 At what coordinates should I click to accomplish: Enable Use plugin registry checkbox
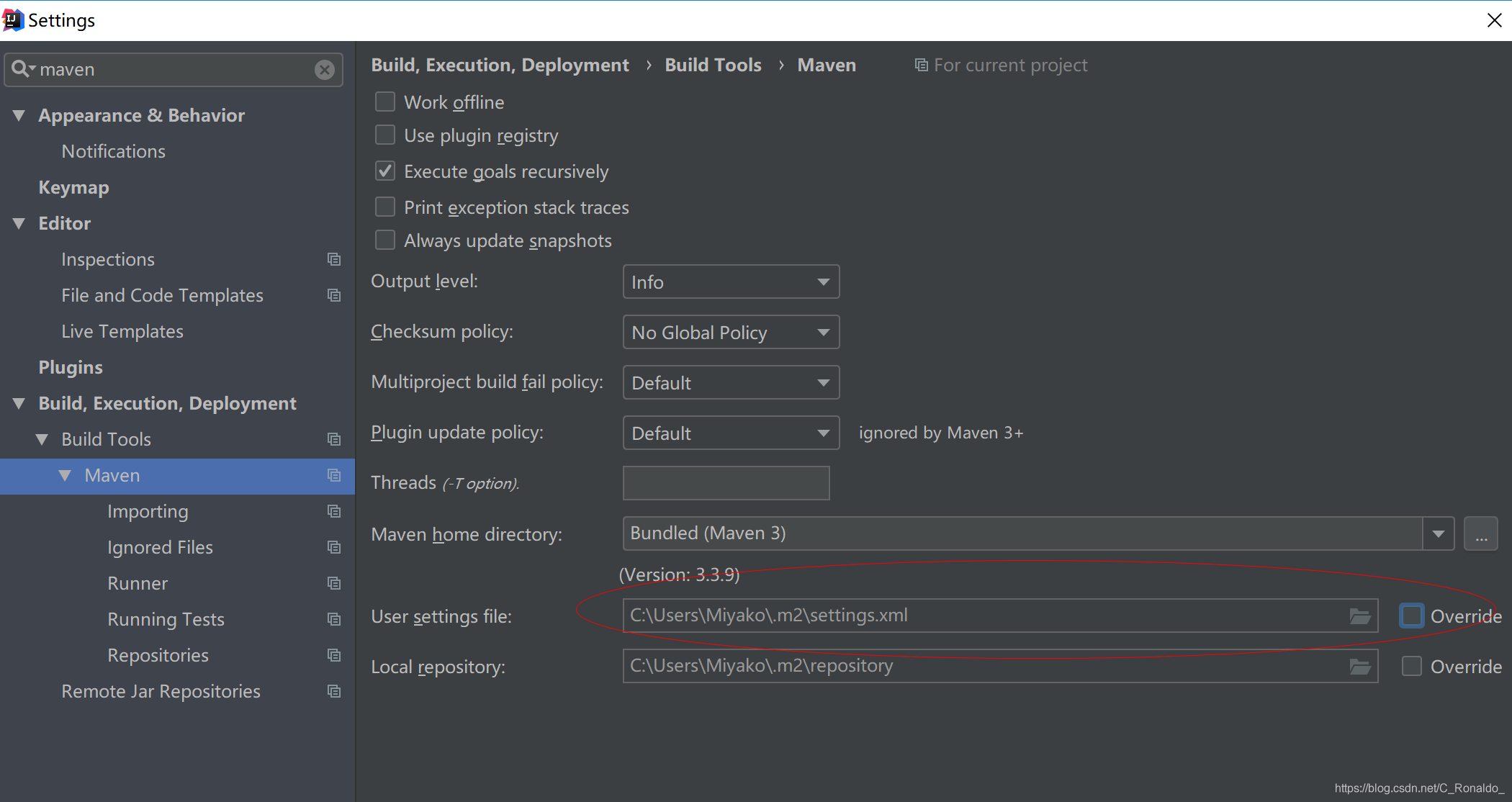coord(385,135)
